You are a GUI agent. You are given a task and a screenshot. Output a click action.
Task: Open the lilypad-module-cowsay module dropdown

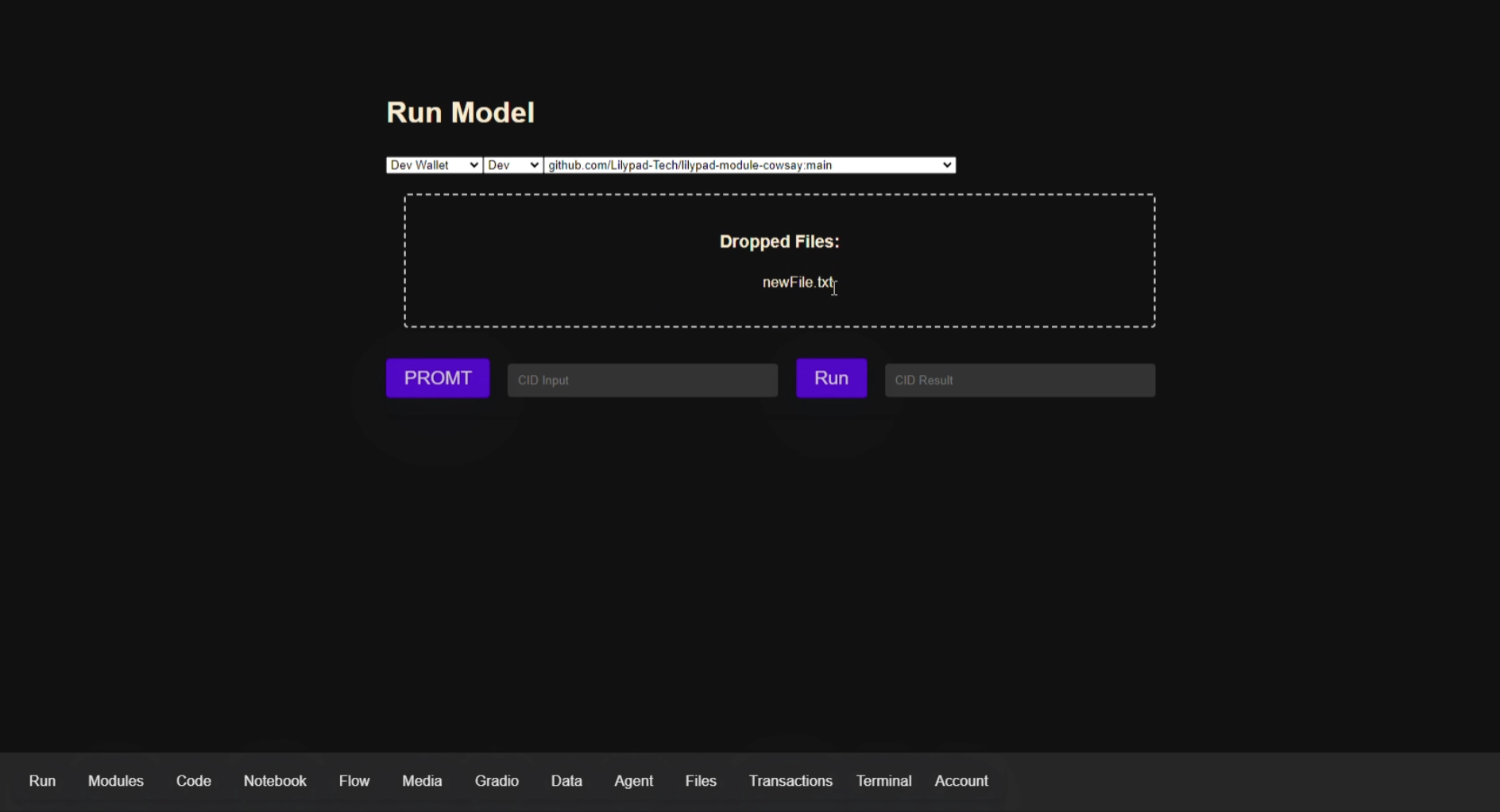pyautogui.click(x=749, y=165)
